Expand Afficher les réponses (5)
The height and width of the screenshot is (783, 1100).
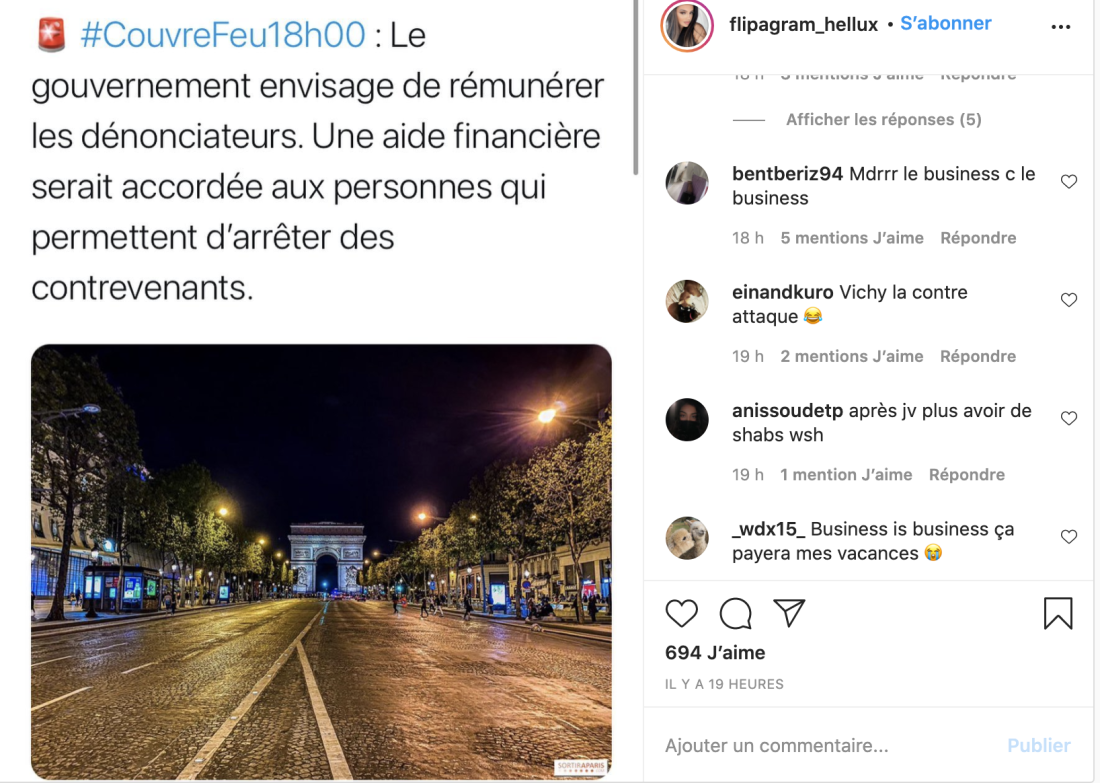pyautogui.click(x=883, y=119)
